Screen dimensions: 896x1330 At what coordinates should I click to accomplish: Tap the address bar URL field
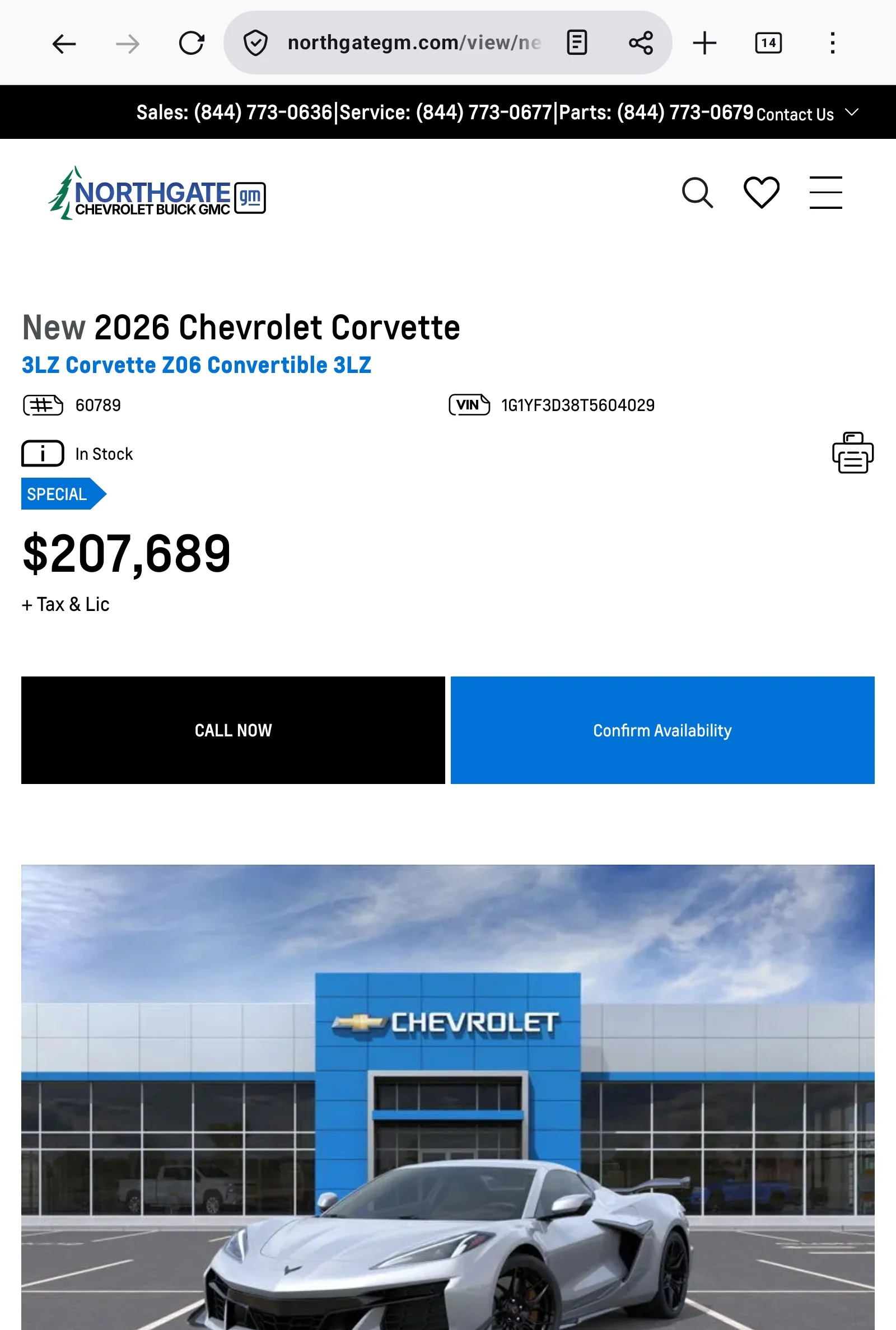click(x=414, y=44)
